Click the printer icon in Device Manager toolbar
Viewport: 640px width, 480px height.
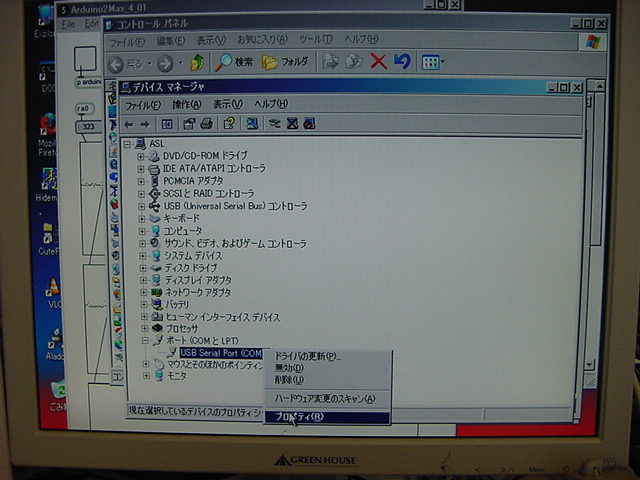[x=207, y=124]
